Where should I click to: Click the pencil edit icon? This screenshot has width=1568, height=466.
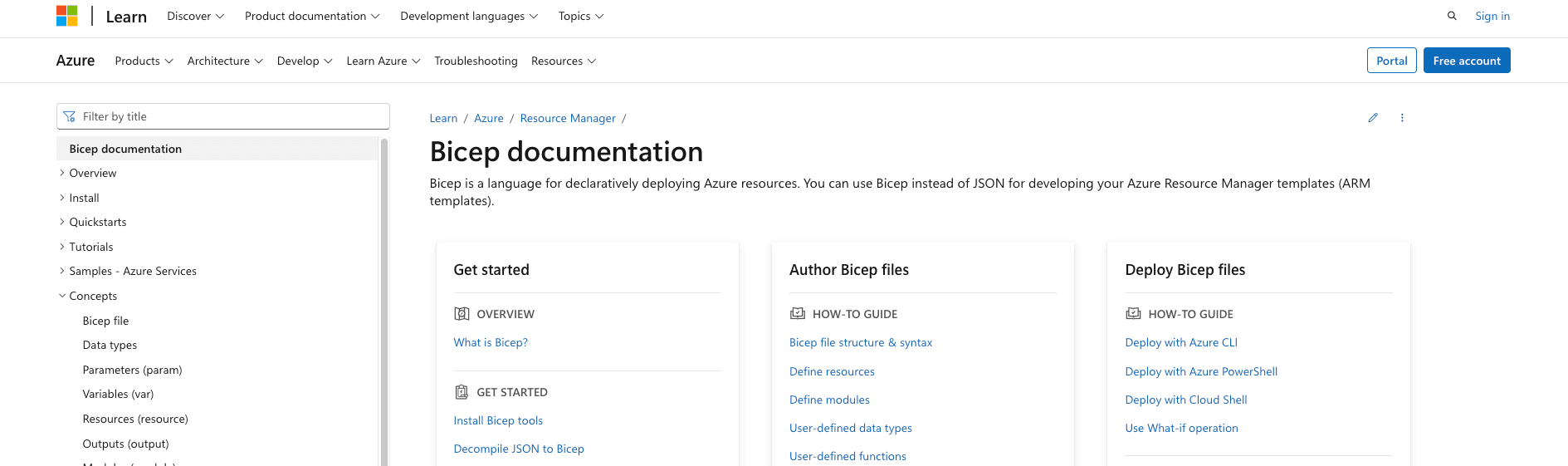(x=1373, y=118)
